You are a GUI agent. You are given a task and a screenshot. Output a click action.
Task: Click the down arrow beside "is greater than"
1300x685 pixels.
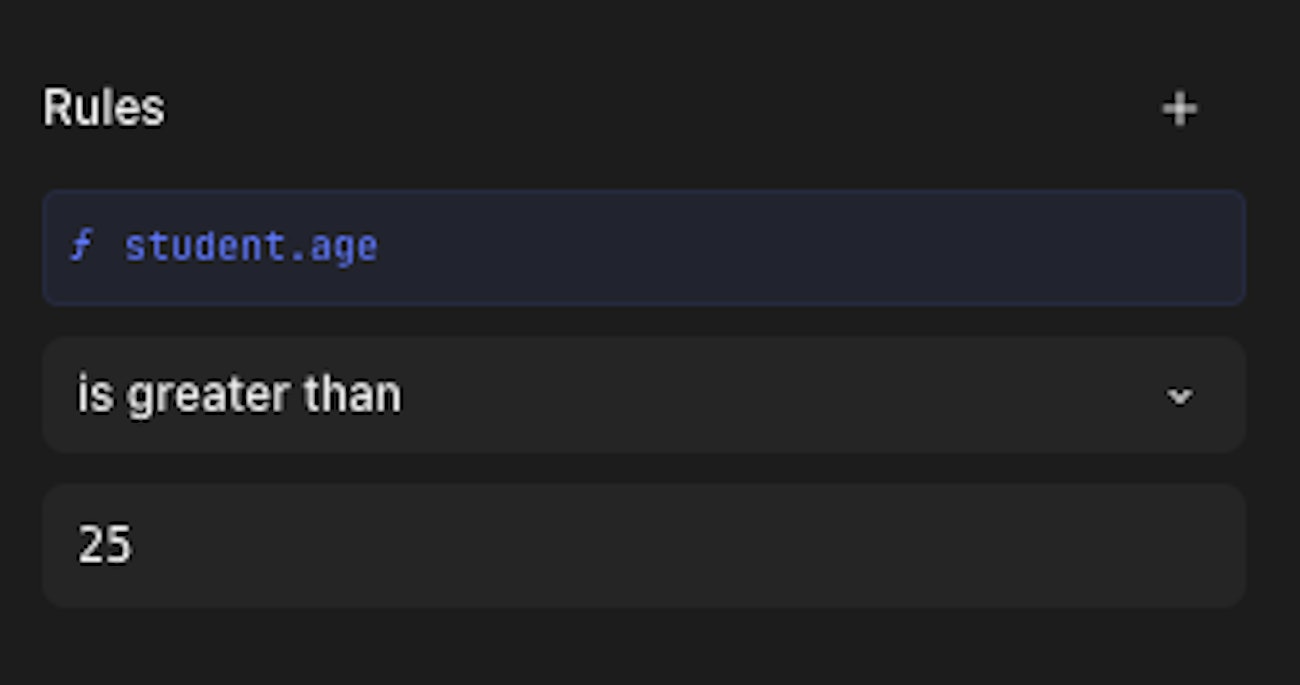(x=1180, y=396)
